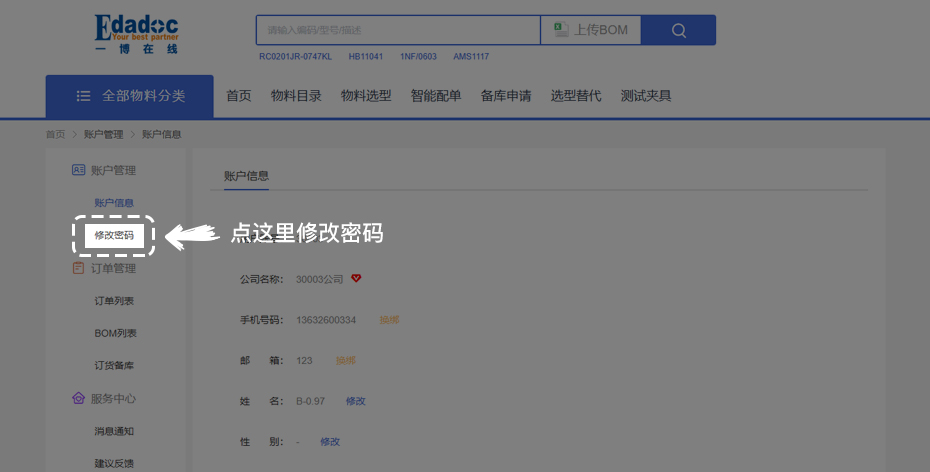The height and width of the screenshot is (472, 930).
Task: Open 消息通知 in the sidebar
Action: tap(114, 431)
